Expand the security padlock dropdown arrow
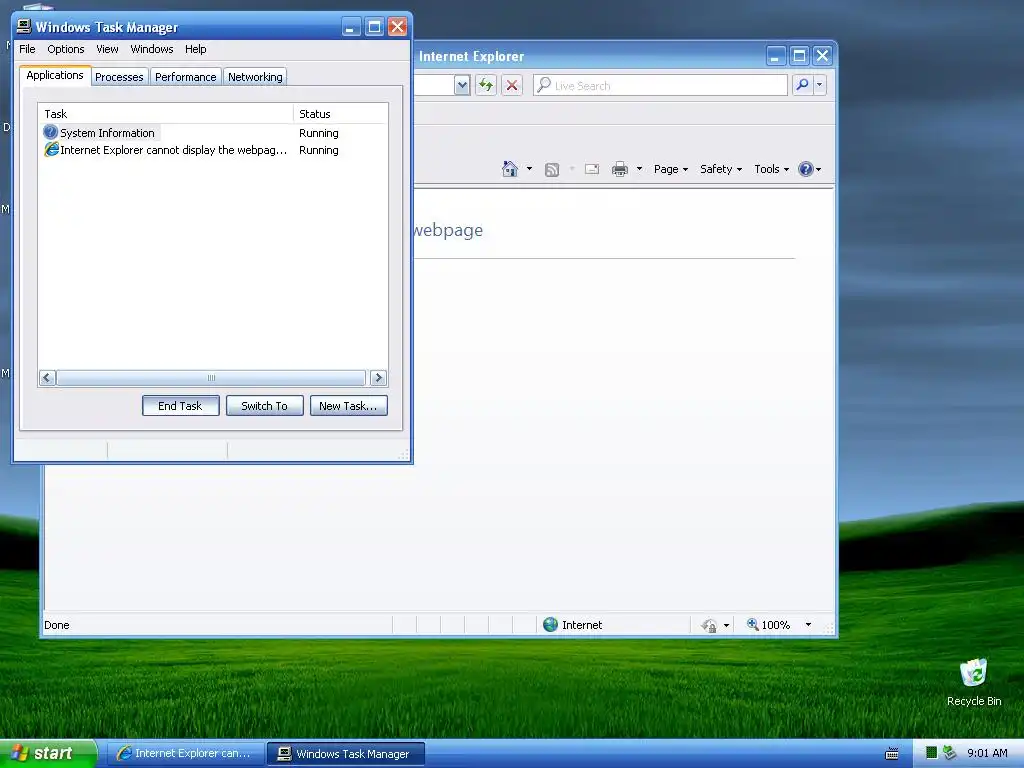Viewport: 1024px width, 768px height. [x=726, y=626]
